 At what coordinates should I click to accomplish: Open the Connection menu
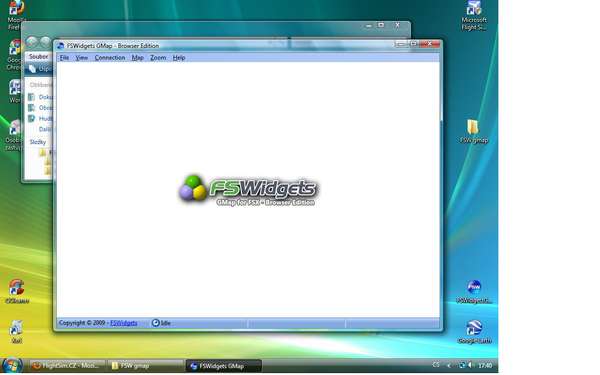pos(110,58)
